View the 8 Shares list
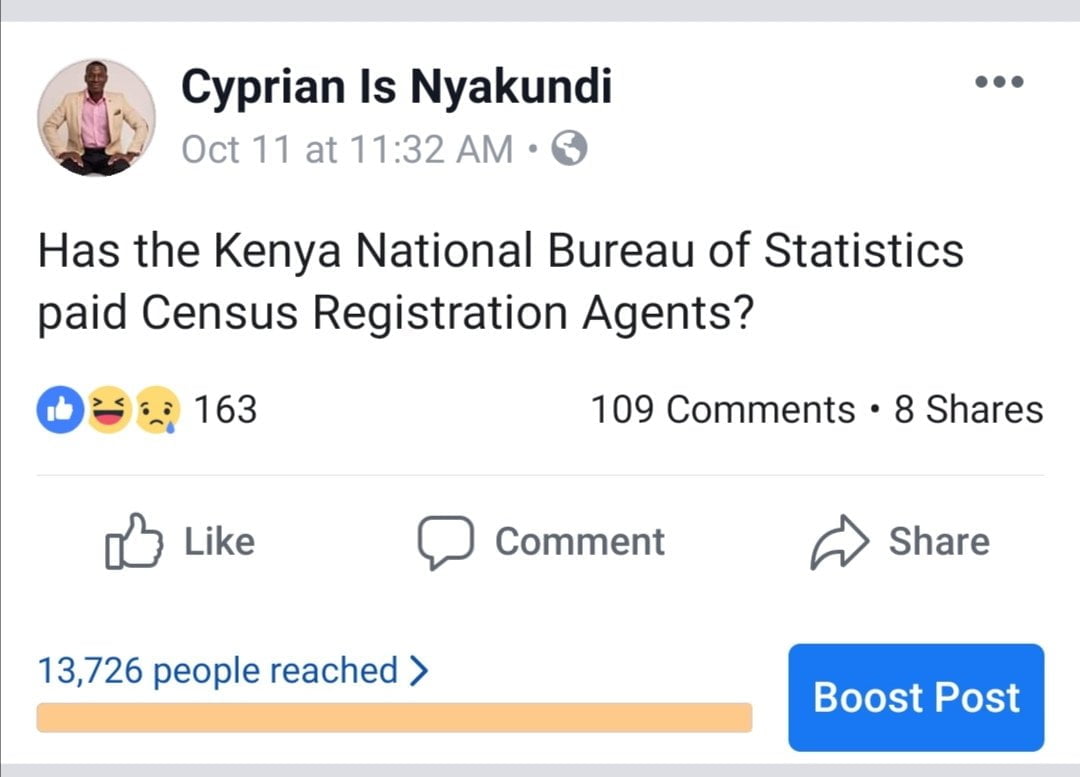 click(968, 410)
